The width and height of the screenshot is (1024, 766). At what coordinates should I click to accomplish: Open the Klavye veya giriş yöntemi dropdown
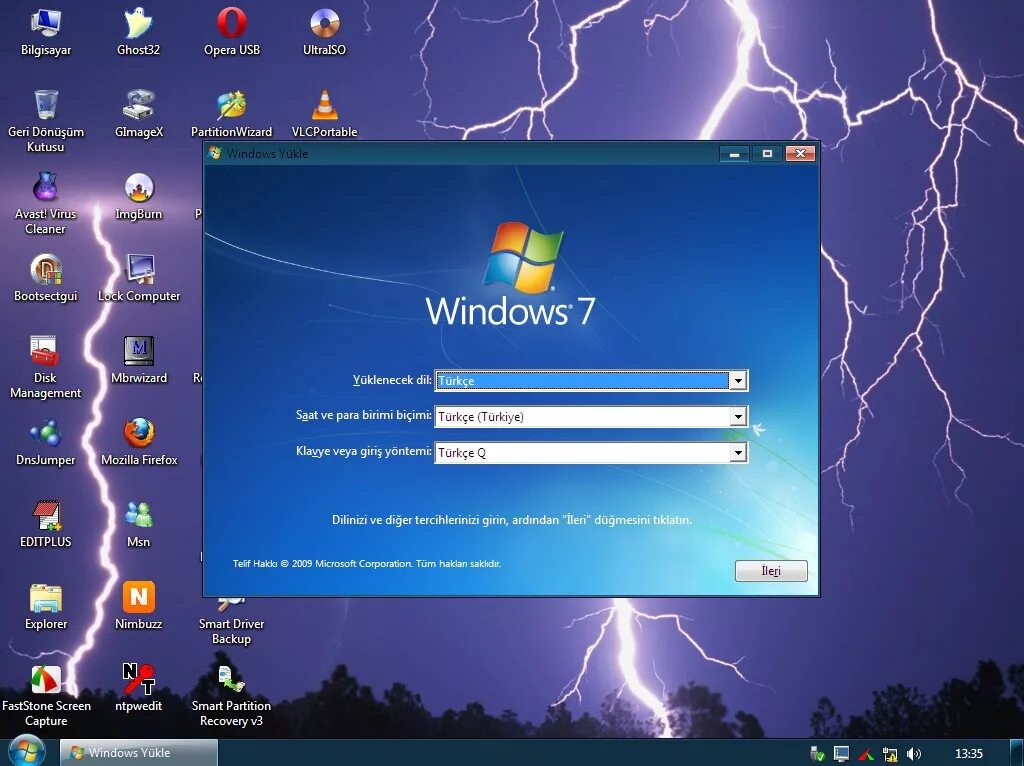click(738, 453)
